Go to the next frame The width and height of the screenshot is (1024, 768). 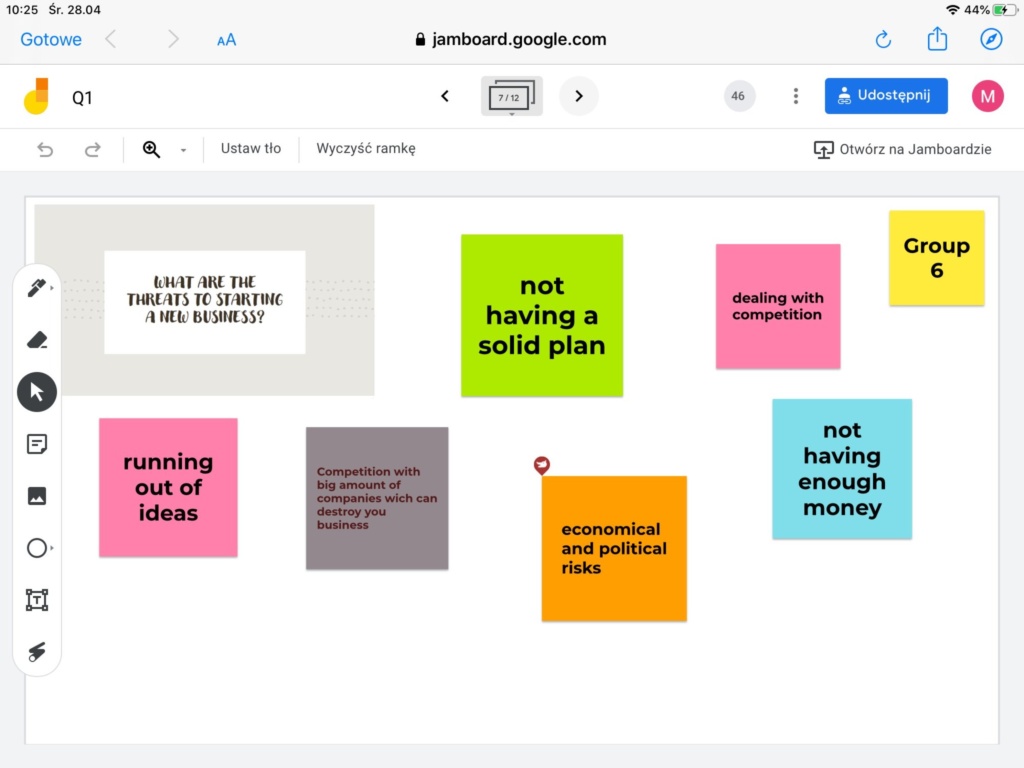coord(578,96)
